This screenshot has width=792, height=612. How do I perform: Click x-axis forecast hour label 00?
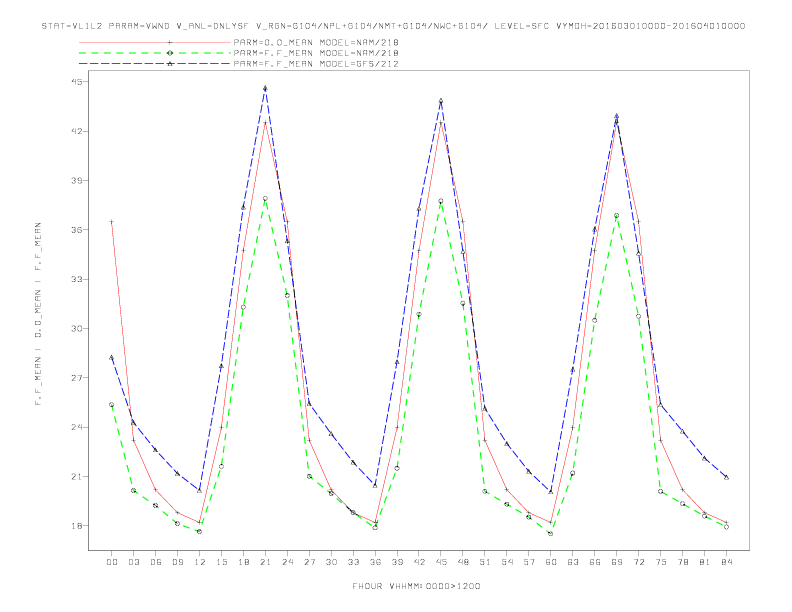[112, 562]
